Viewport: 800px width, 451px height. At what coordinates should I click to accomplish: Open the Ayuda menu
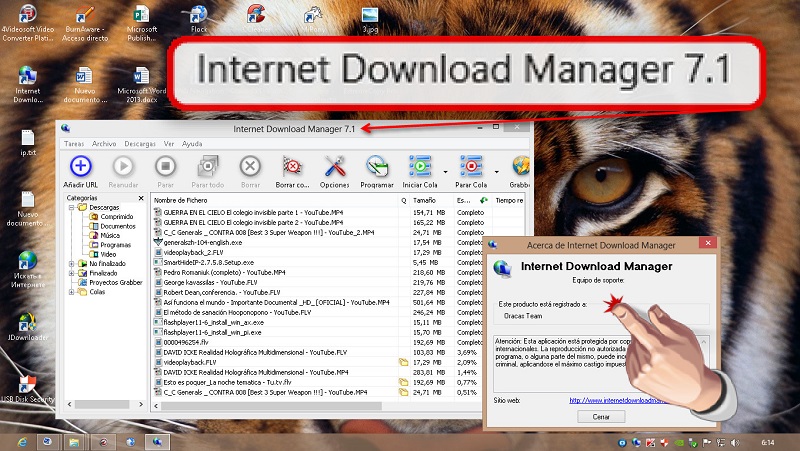tap(192, 144)
